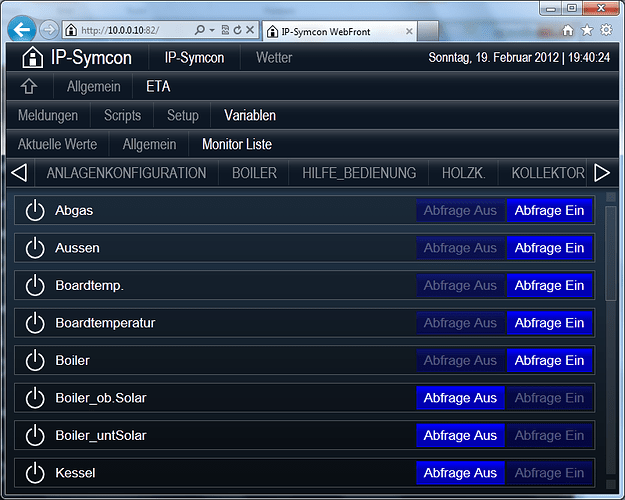Click the up-arrow navigation icon beside Allgemein
Screen dimensions: 625x500
[x=29, y=86]
